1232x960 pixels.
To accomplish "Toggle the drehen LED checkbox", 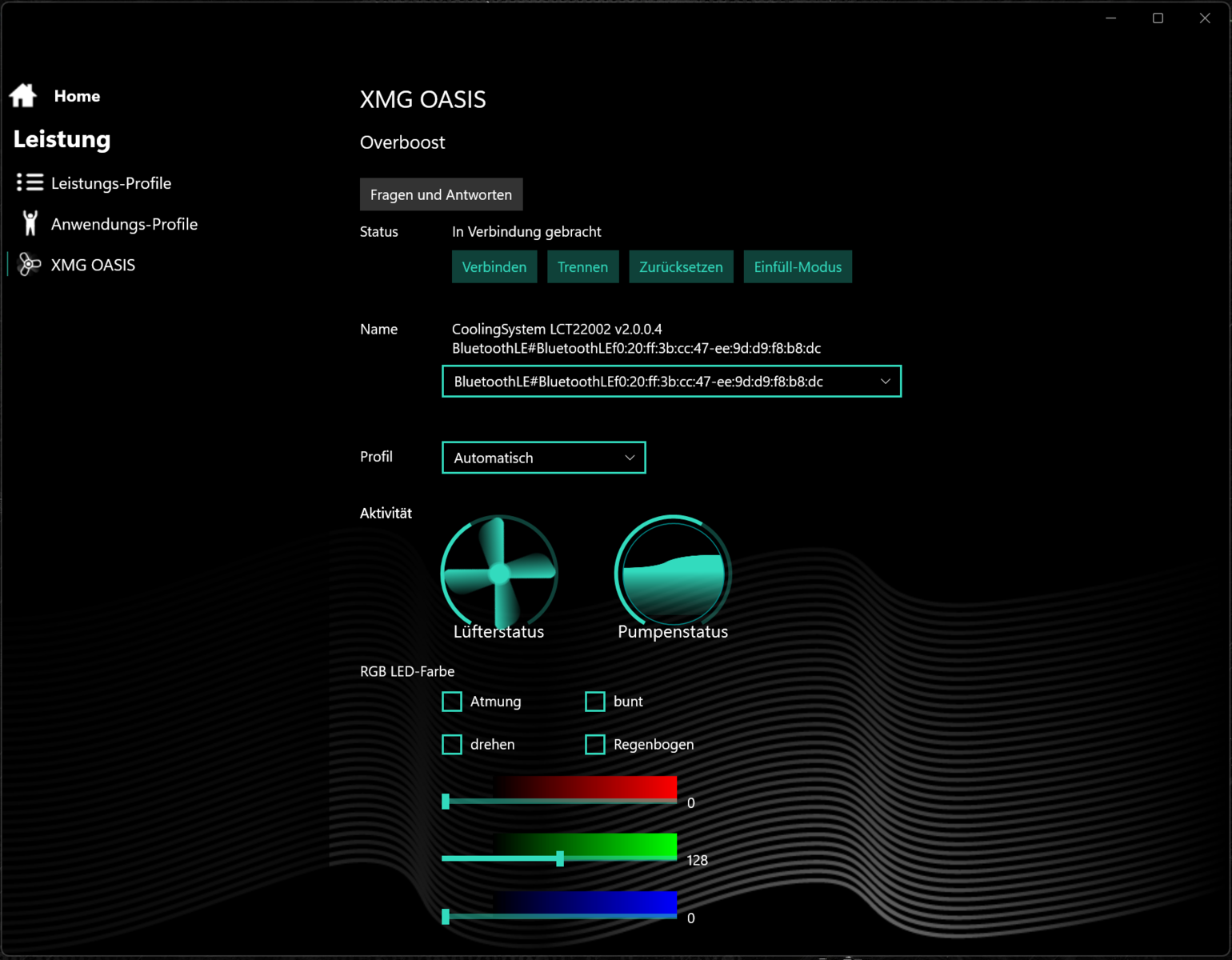I will (x=452, y=745).
